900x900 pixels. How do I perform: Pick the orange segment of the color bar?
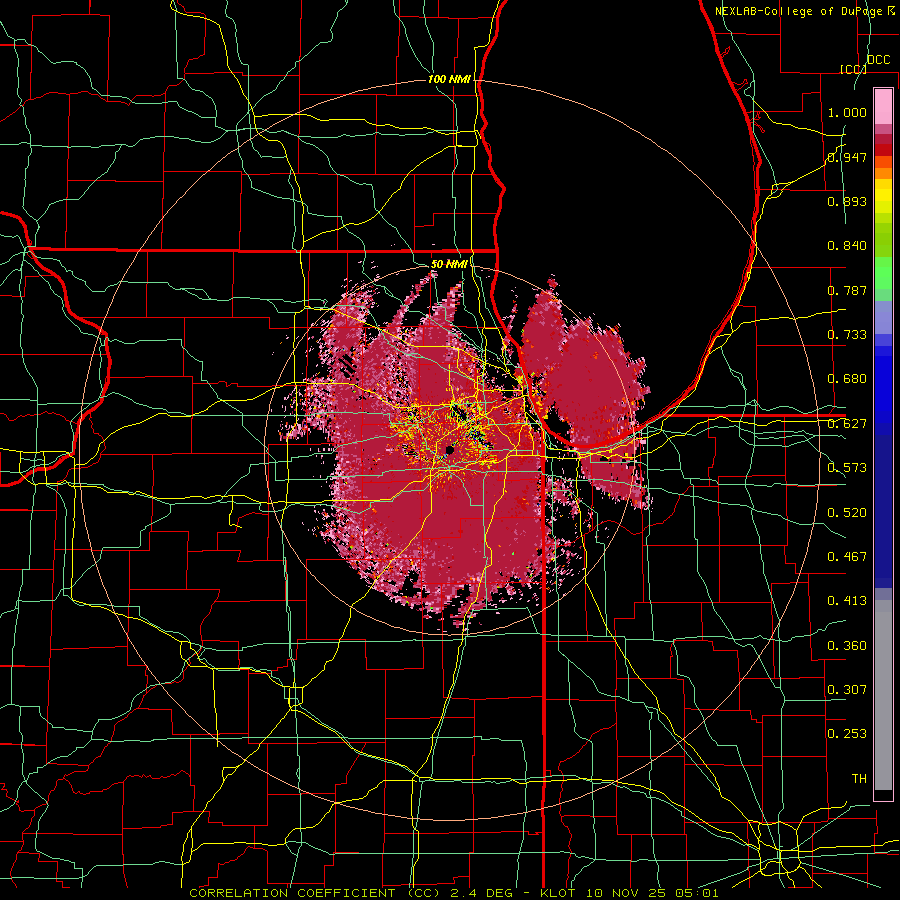pos(883,173)
